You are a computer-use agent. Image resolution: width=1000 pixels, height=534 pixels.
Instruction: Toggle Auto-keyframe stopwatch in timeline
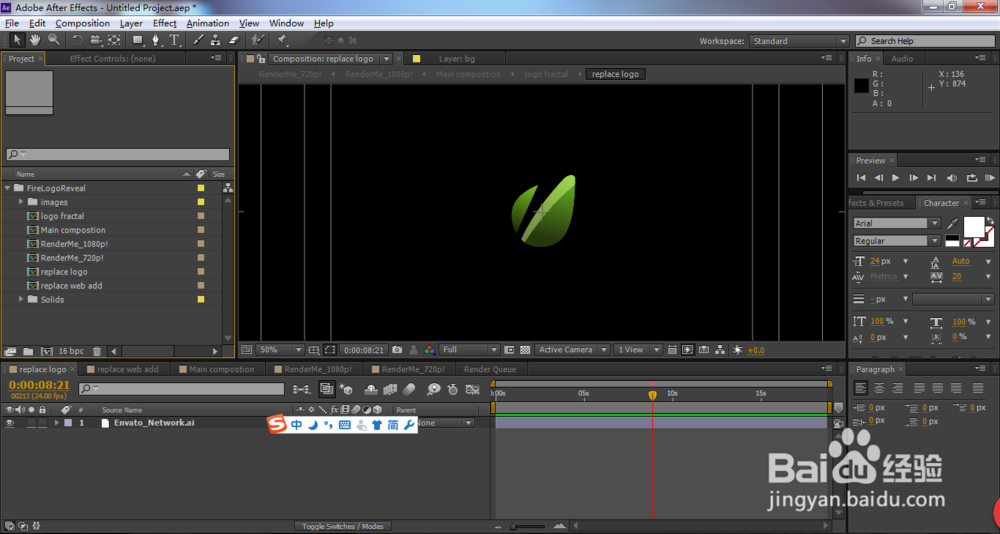pos(452,389)
